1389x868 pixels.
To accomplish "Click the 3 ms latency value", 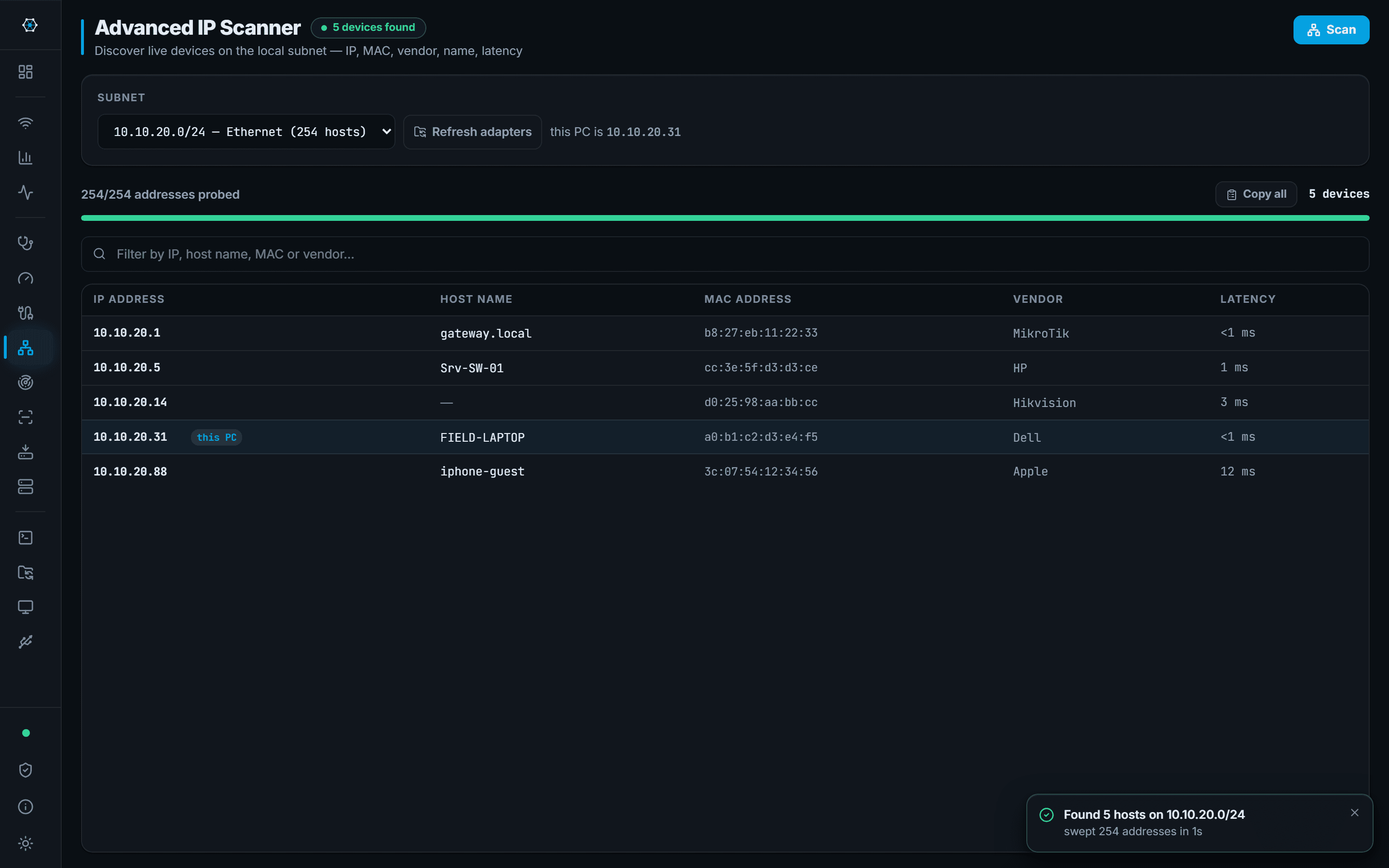I will (x=1234, y=403).
